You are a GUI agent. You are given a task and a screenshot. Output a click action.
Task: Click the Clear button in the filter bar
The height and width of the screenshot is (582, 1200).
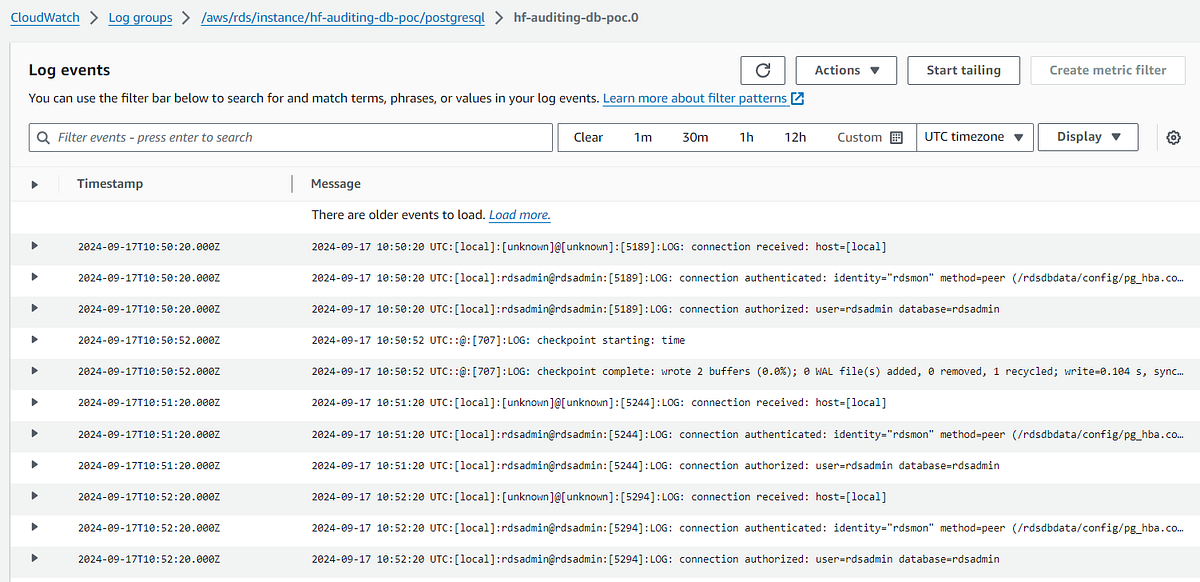(588, 137)
